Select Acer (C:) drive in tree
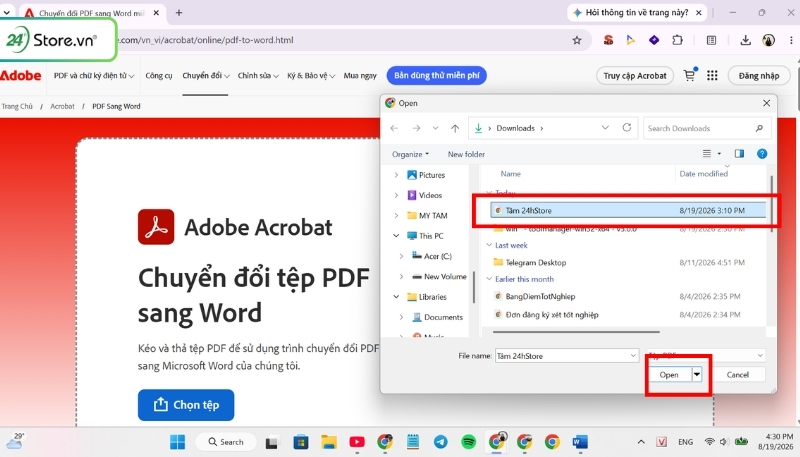 (x=438, y=256)
